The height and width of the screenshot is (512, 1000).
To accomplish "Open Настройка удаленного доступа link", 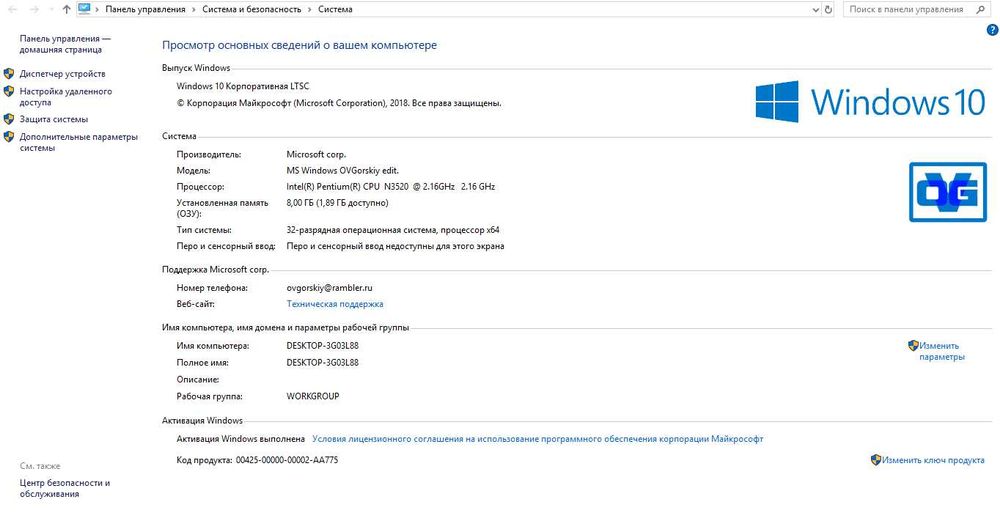I will click(66, 97).
